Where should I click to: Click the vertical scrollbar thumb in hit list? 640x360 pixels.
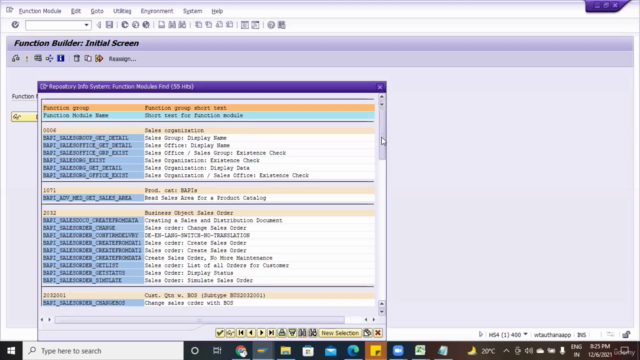[x=382, y=135]
